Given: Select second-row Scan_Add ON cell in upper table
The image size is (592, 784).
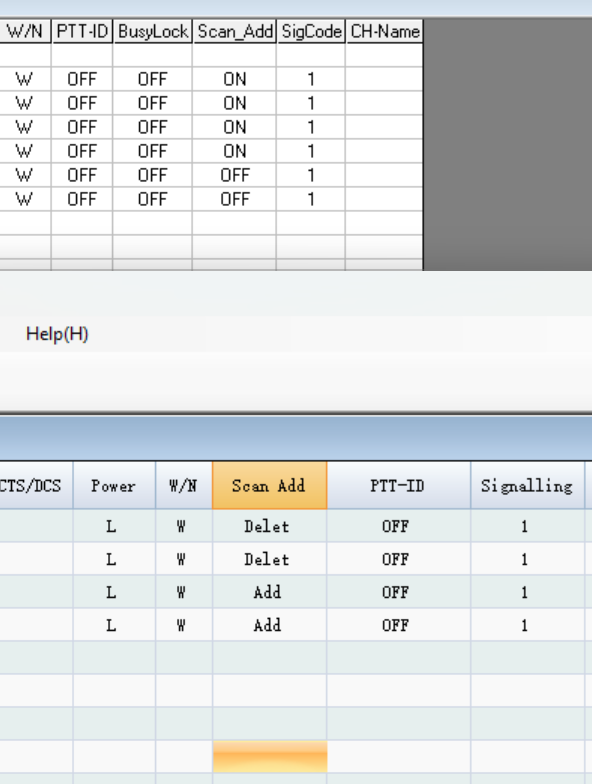Looking at the screenshot, I should [x=234, y=103].
